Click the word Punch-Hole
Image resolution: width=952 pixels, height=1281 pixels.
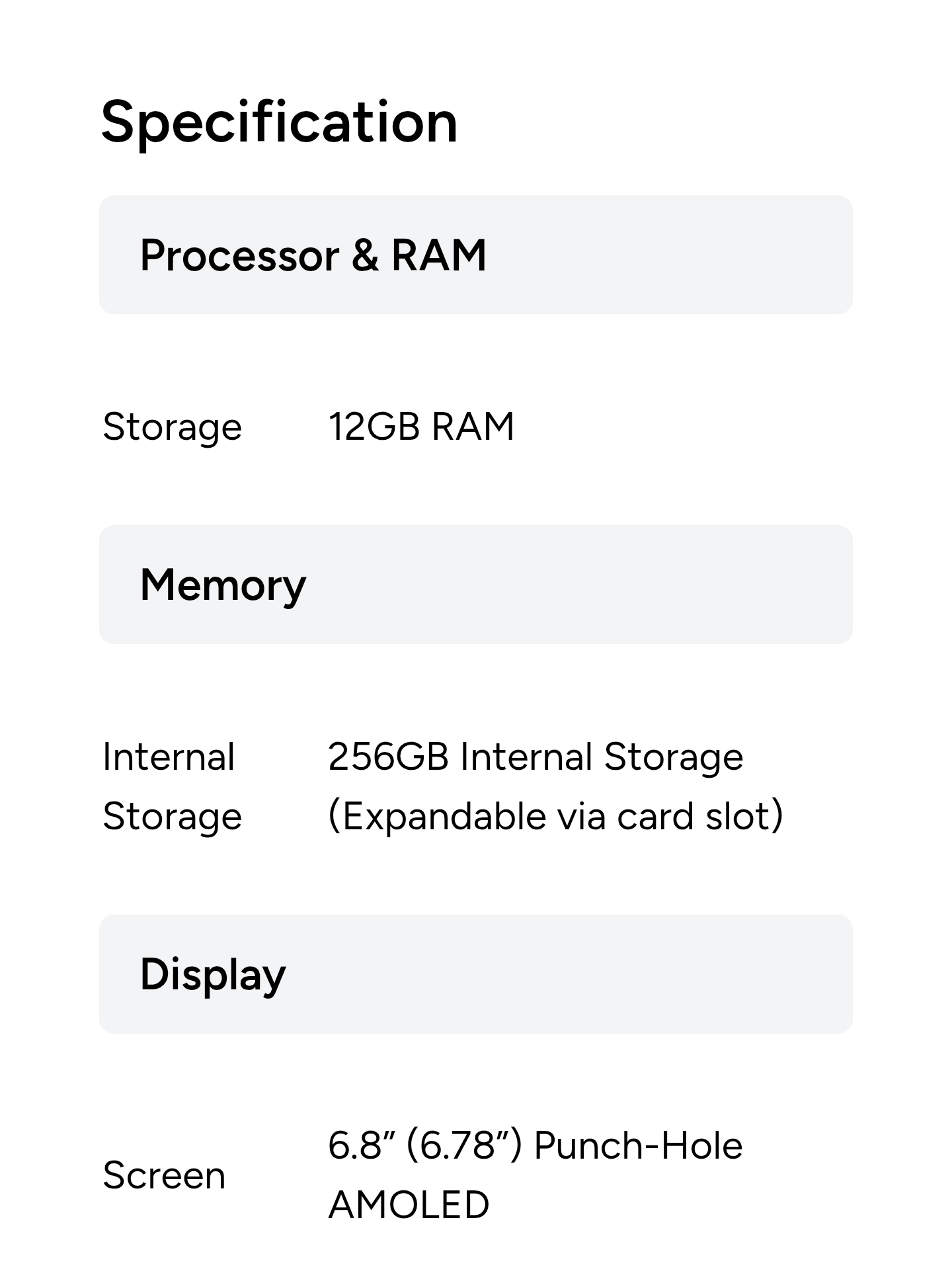point(638,1146)
